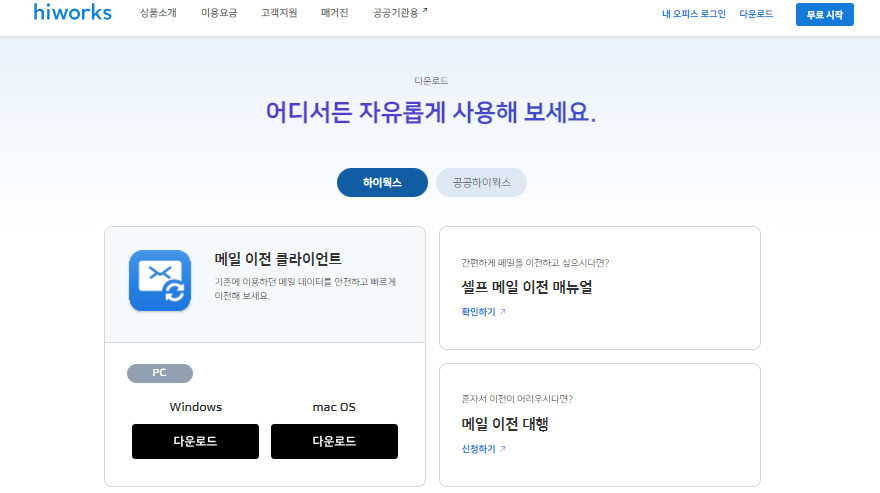Viewport: 880px width, 493px height.
Task: Open the 매거진 menu
Action: (334, 12)
